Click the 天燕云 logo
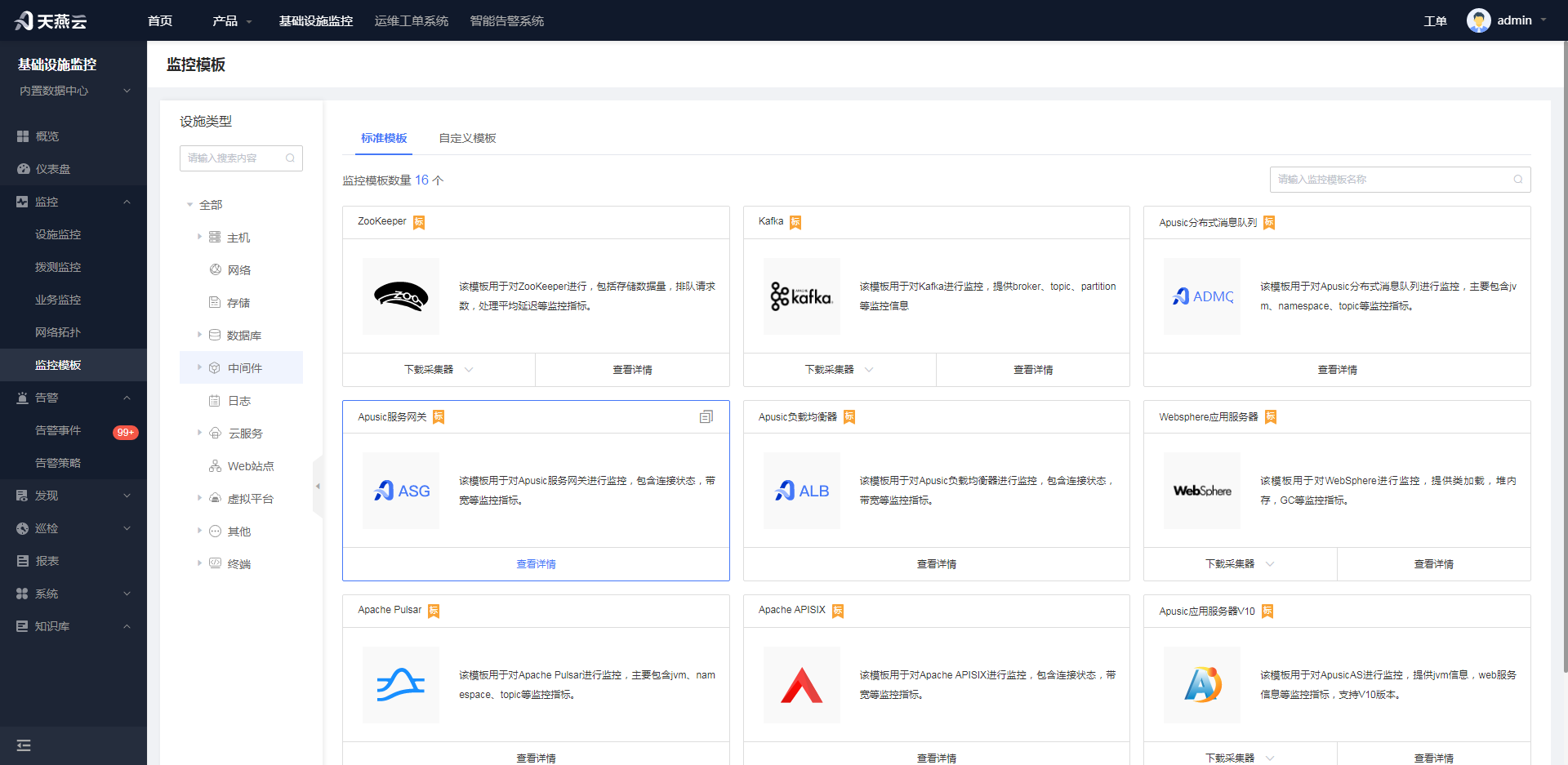 pyautogui.click(x=51, y=20)
